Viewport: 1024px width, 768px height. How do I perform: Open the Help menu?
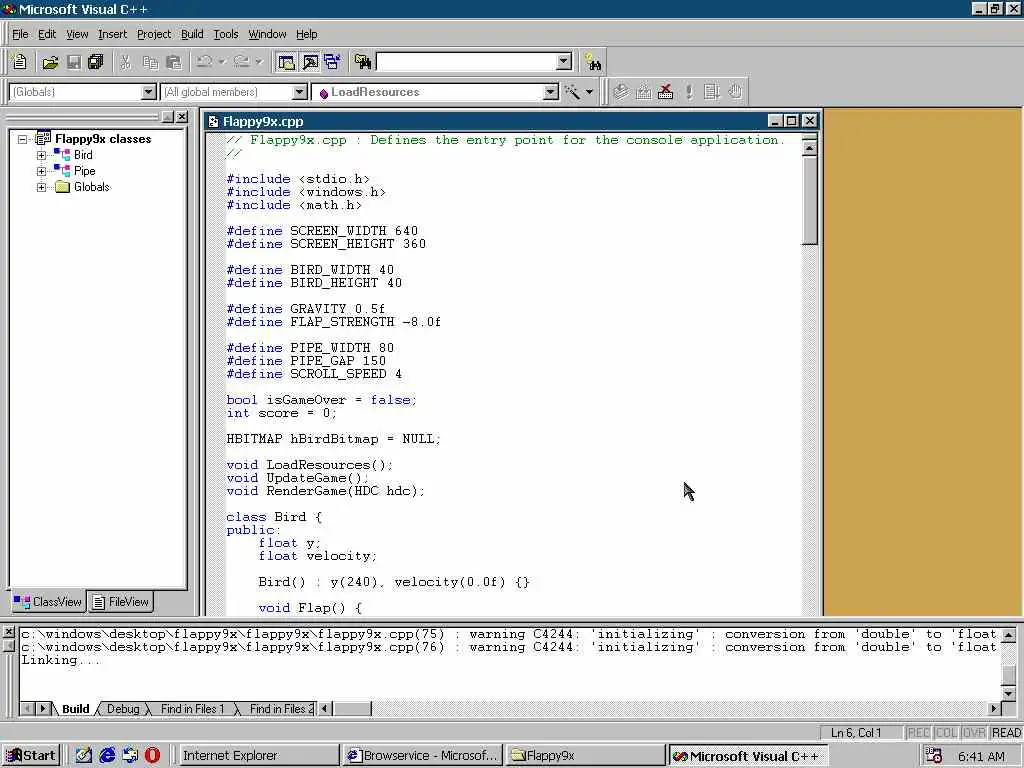(306, 34)
